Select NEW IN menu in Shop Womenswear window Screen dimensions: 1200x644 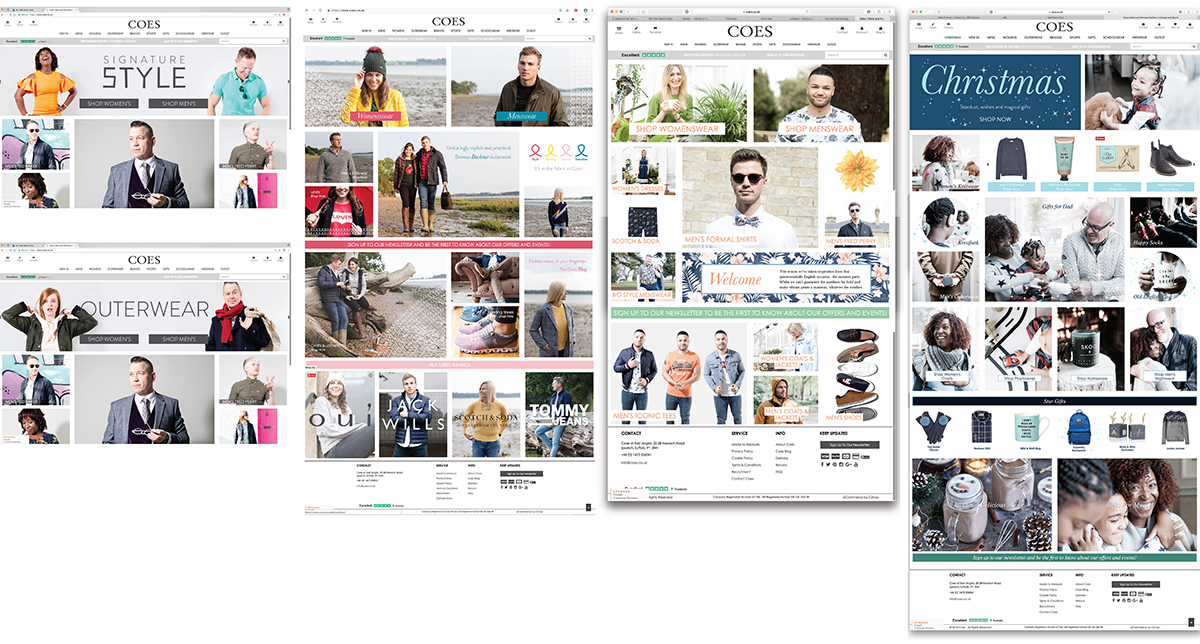coord(668,44)
